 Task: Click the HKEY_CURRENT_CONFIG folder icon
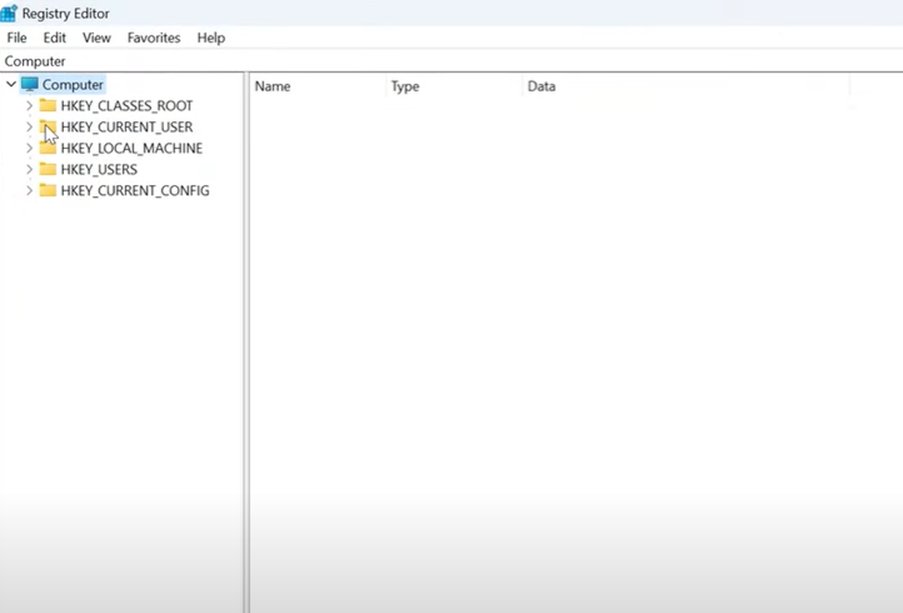(48, 190)
